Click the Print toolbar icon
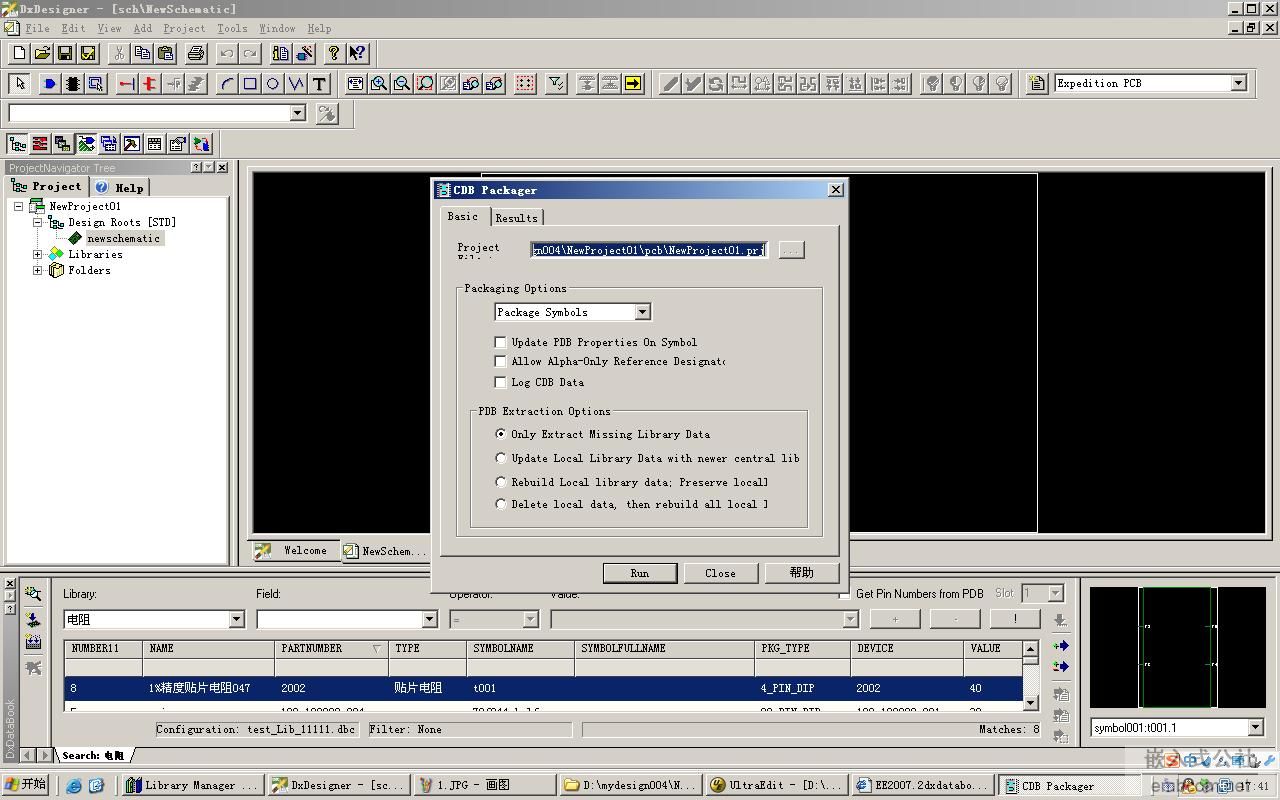 point(196,53)
